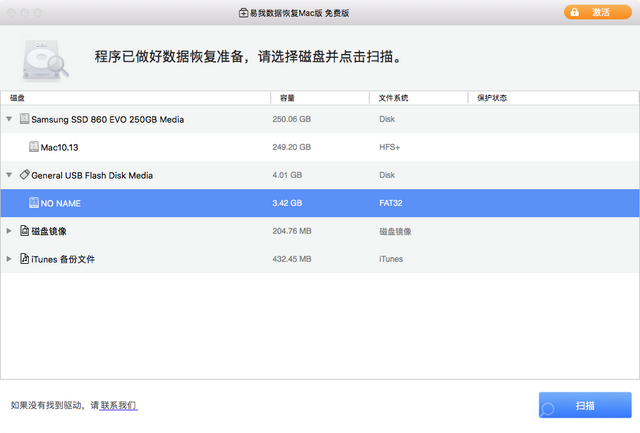This screenshot has height=433, width=640.
Task: Click the lock icon on the 激活 button
Action: (574, 12)
